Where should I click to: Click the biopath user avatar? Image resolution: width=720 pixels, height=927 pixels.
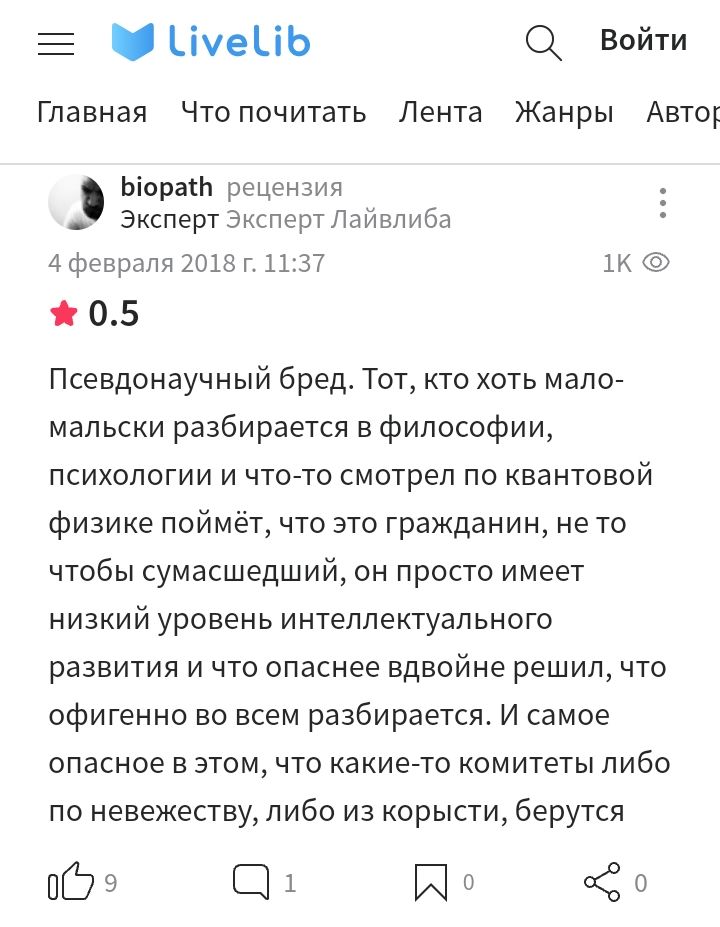(x=76, y=202)
